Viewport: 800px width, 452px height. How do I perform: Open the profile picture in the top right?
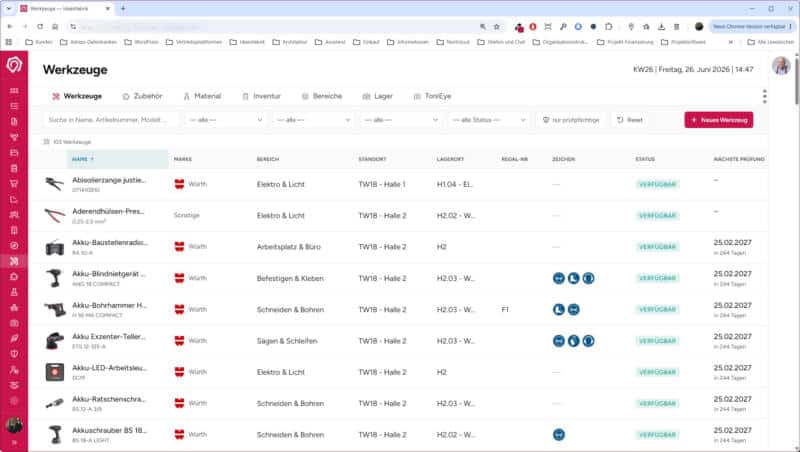(x=781, y=66)
